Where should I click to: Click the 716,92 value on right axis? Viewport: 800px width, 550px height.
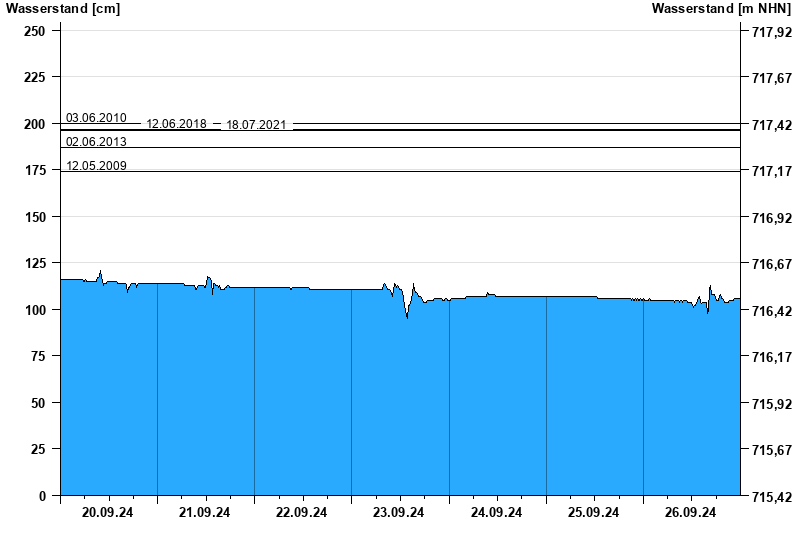pos(772,218)
